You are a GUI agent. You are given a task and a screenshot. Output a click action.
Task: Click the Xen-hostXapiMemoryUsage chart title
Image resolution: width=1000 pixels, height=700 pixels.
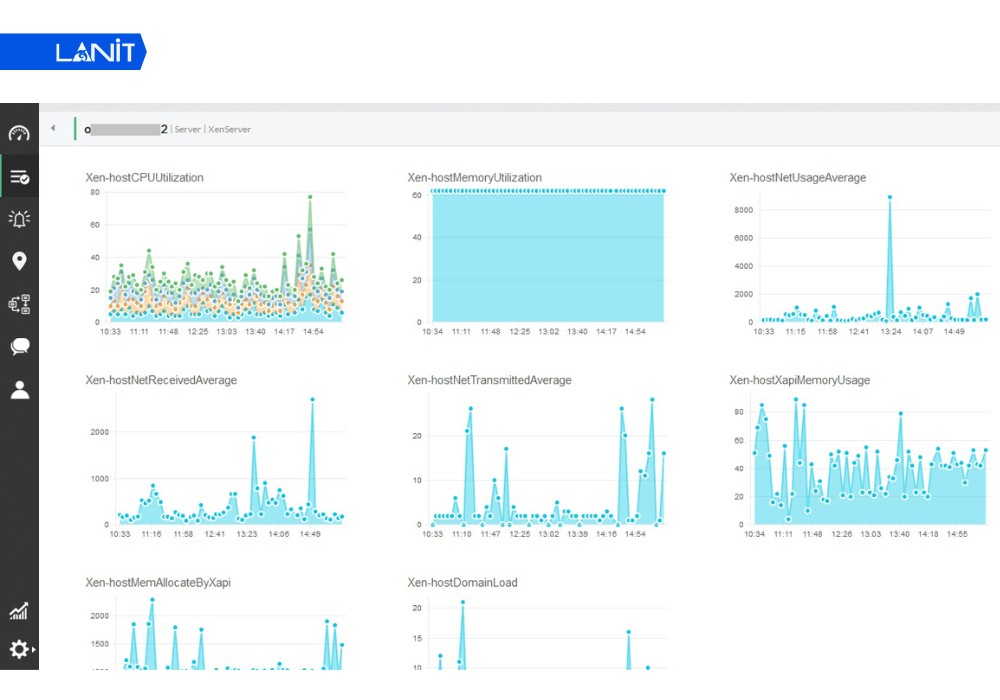[799, 380]
